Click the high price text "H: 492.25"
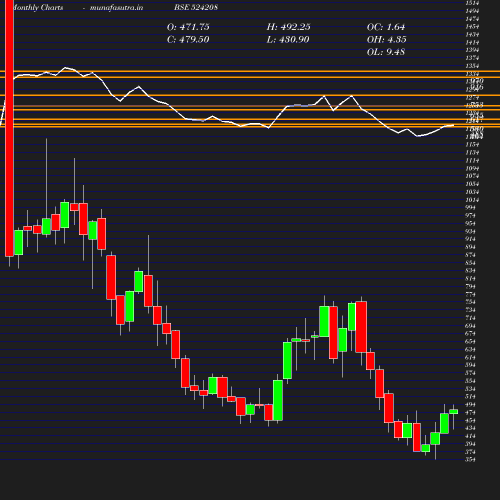Viewport: 500px width, 500px height. pos(288,27)
